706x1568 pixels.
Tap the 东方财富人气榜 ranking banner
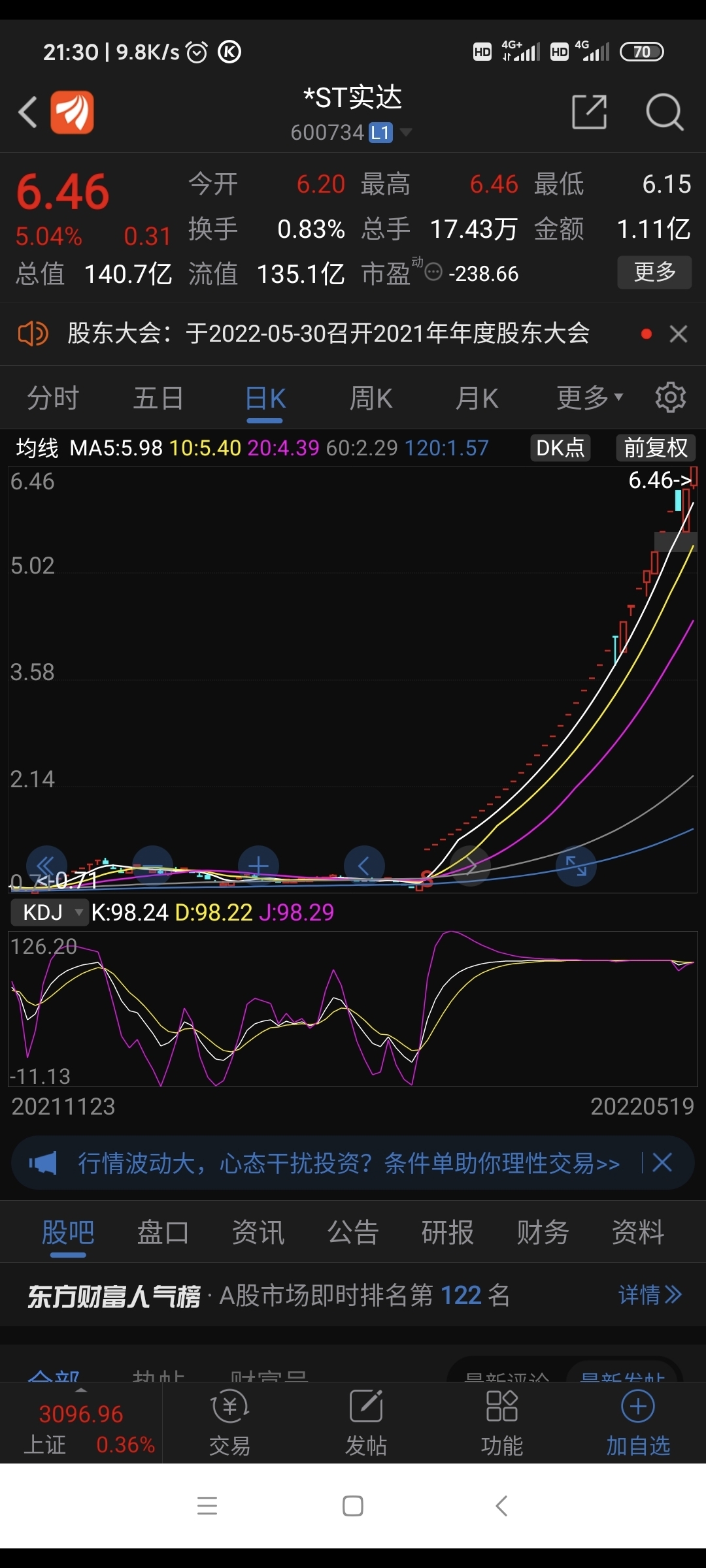[x=353, y=1296]
